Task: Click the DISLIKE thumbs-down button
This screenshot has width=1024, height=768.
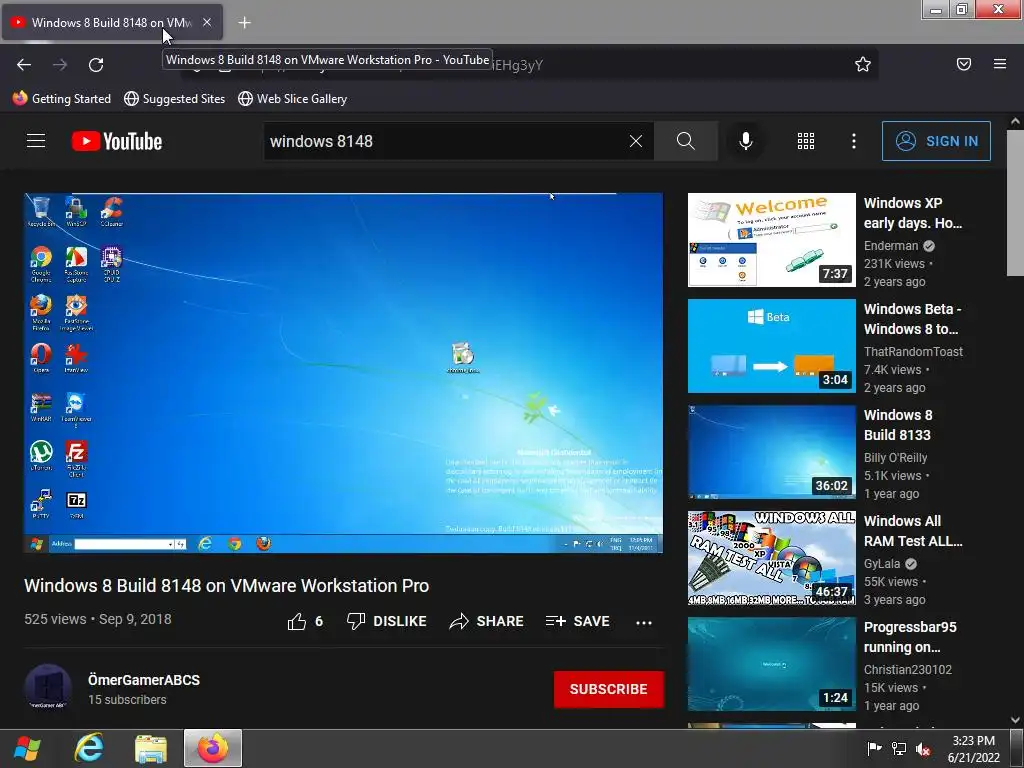Action: click(x=387, y=622)
